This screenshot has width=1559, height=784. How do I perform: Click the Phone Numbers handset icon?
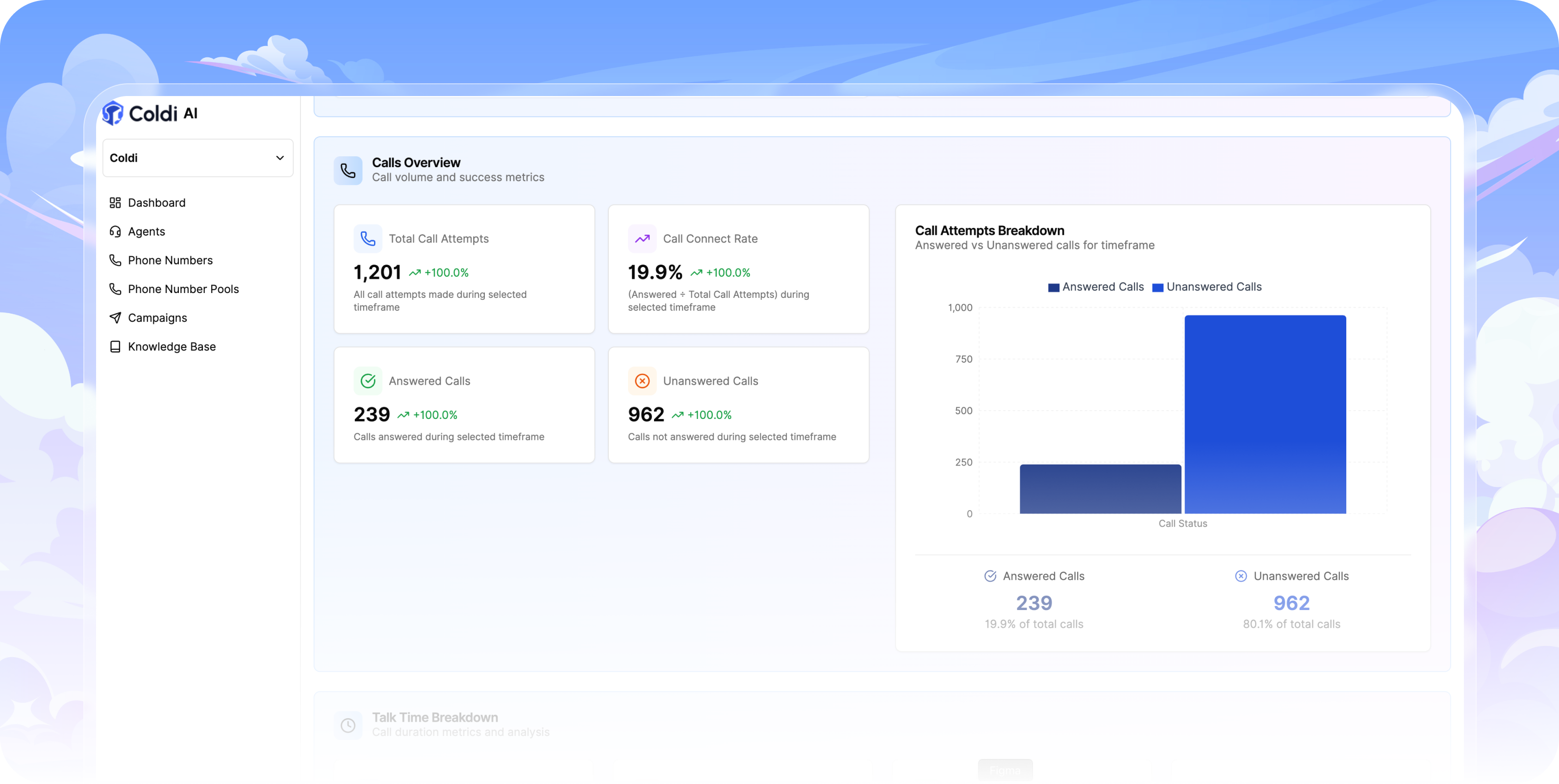tap(115, 260)
